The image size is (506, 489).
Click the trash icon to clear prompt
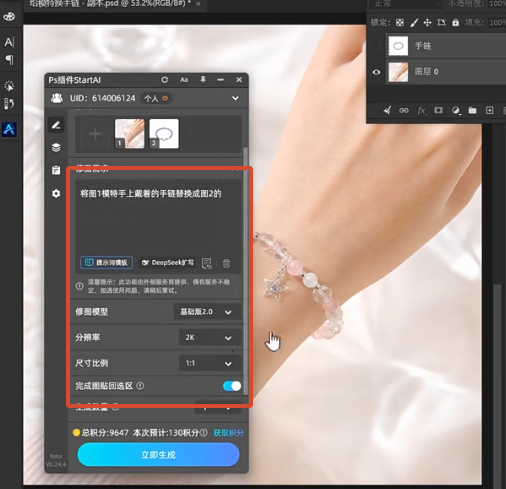[x=226, y=263]
